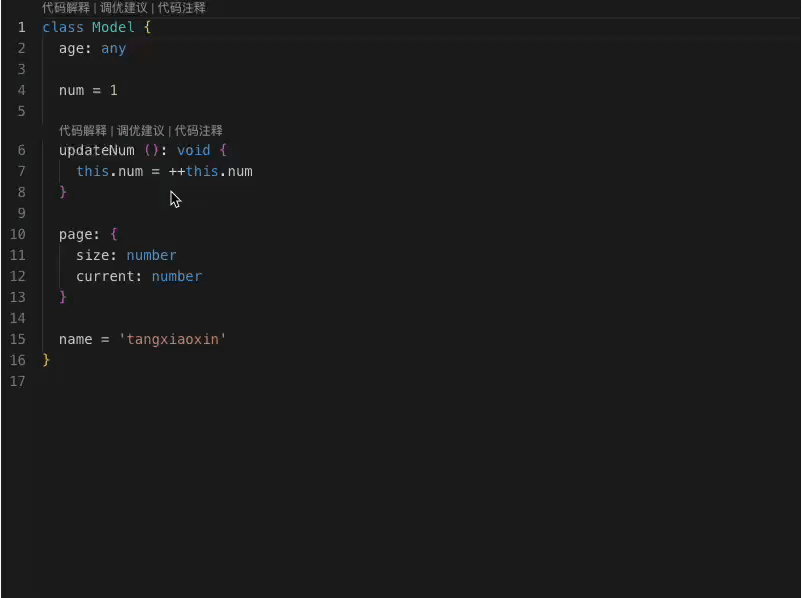
Task: Click line number 10 in the gutter
Action: coord(18,234)
